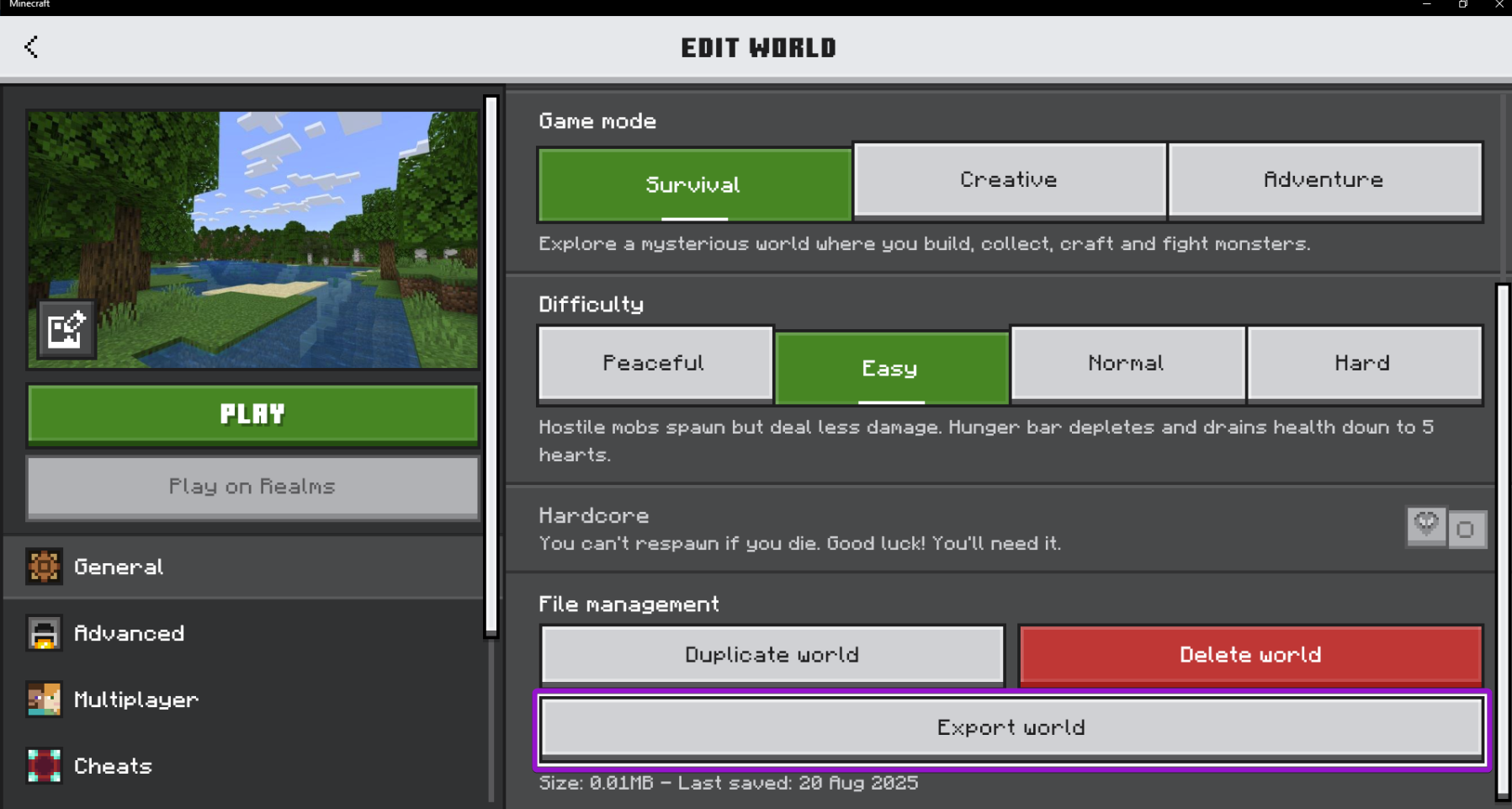The height and width of the screenshot is (809, 1512).
Task: Click the back arrow at top left
Action: pyautogui.click(x=31, y=47)
